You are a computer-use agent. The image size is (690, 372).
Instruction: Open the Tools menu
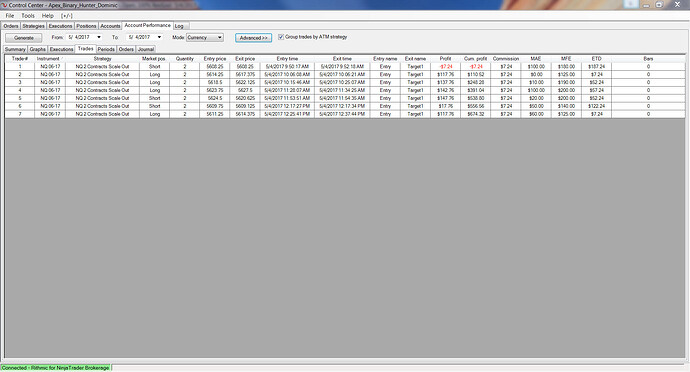point(28,15)
